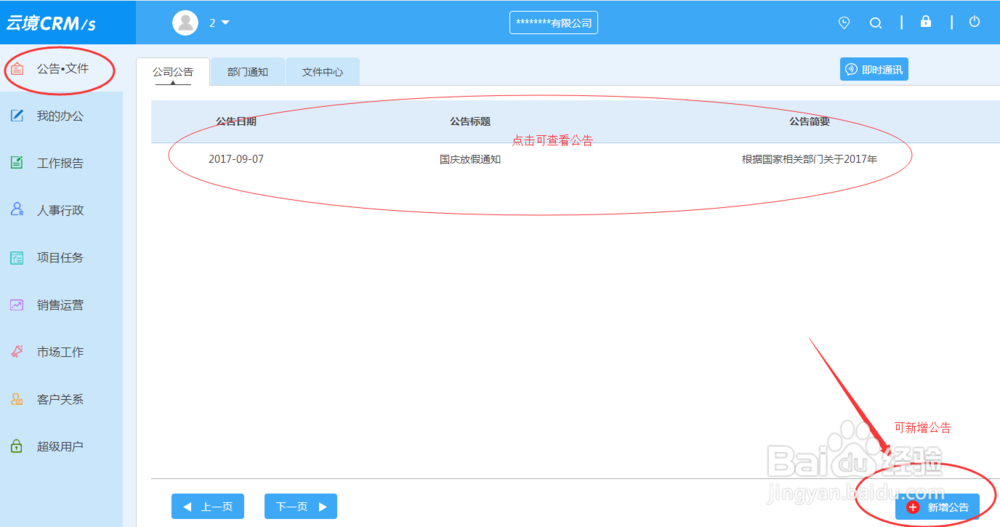Click the 我的办公 pencil icon

[17, 115]
